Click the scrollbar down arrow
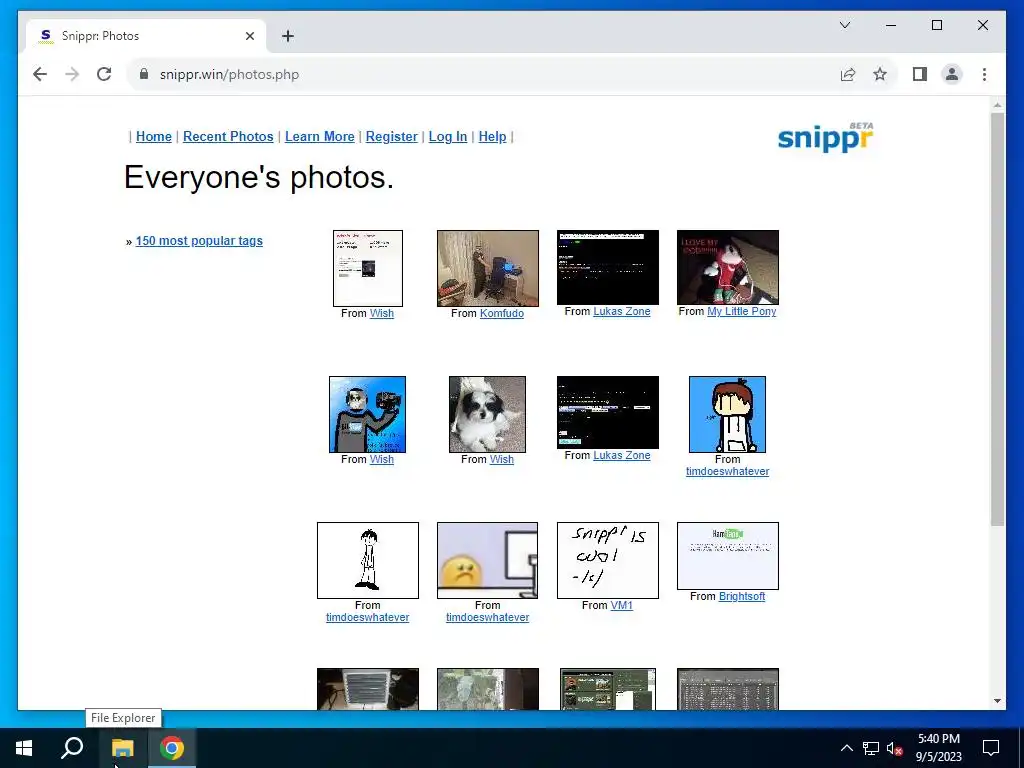 point(997,701)
